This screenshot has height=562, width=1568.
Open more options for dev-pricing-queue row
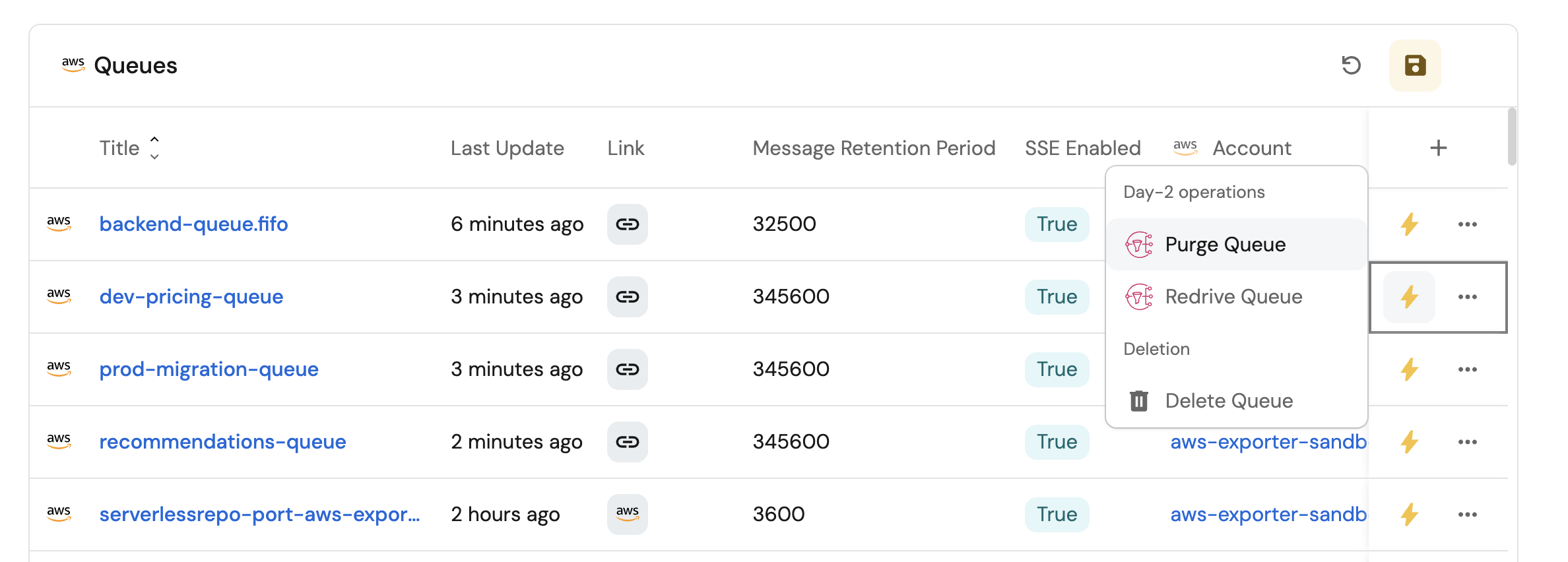pyautogui.click(x=1467, y=297)
